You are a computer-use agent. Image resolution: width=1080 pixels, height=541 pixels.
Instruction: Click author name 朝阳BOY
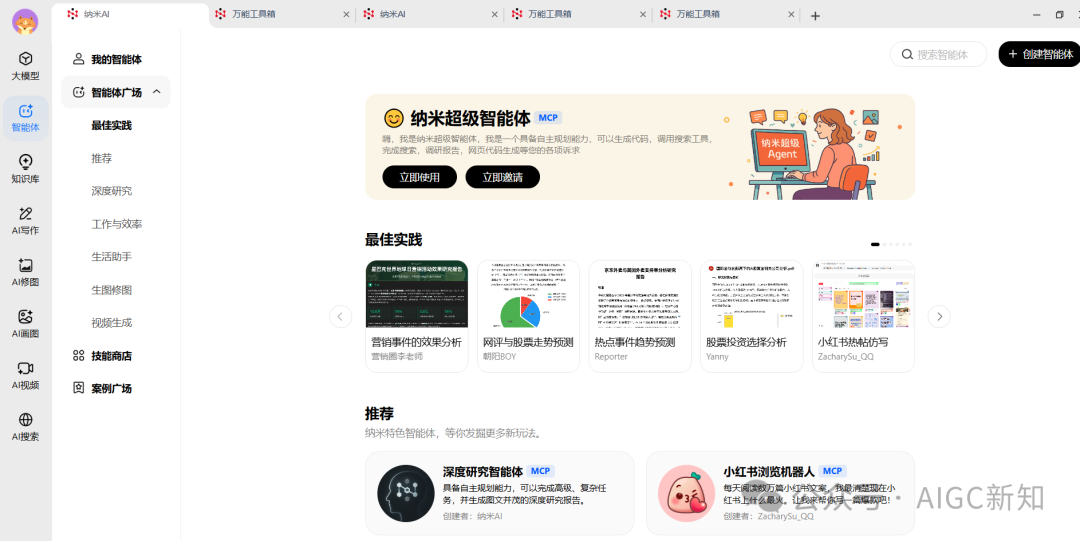(499, 356)
